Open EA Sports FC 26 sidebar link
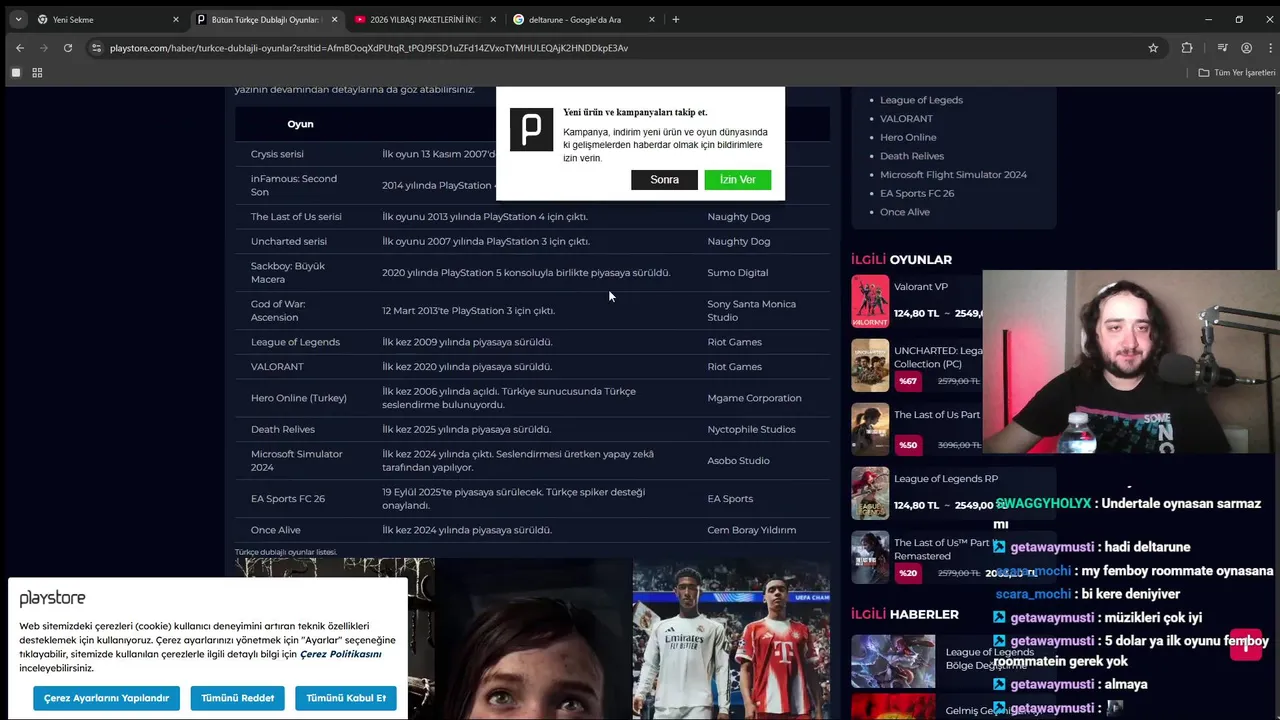This screenshot has width=1280, height=720. coord(917,193)
